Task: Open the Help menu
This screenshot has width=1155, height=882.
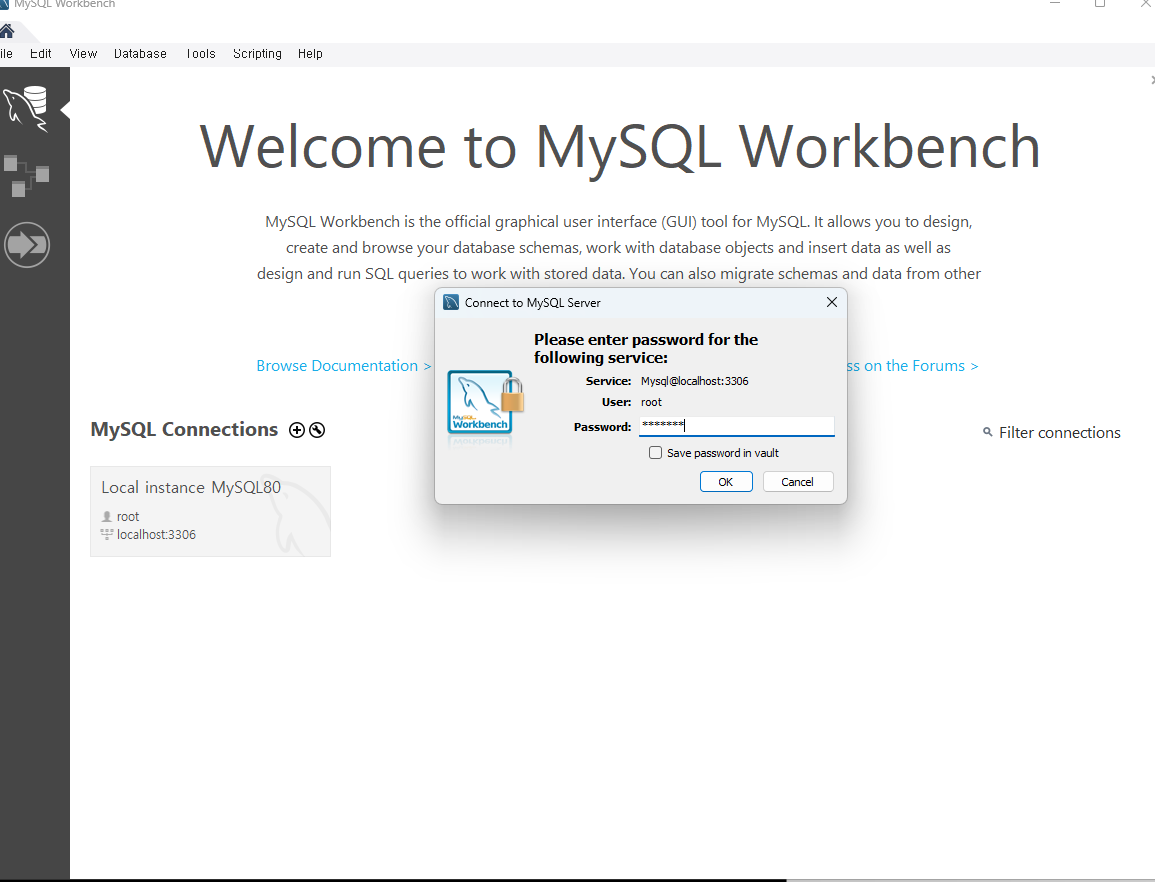Action: coord(310,54)
